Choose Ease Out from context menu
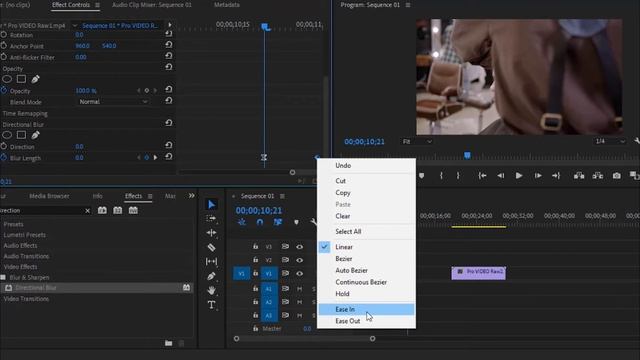Image resolution: width=640 pixels, height=360 pixels. coord(366,321)
